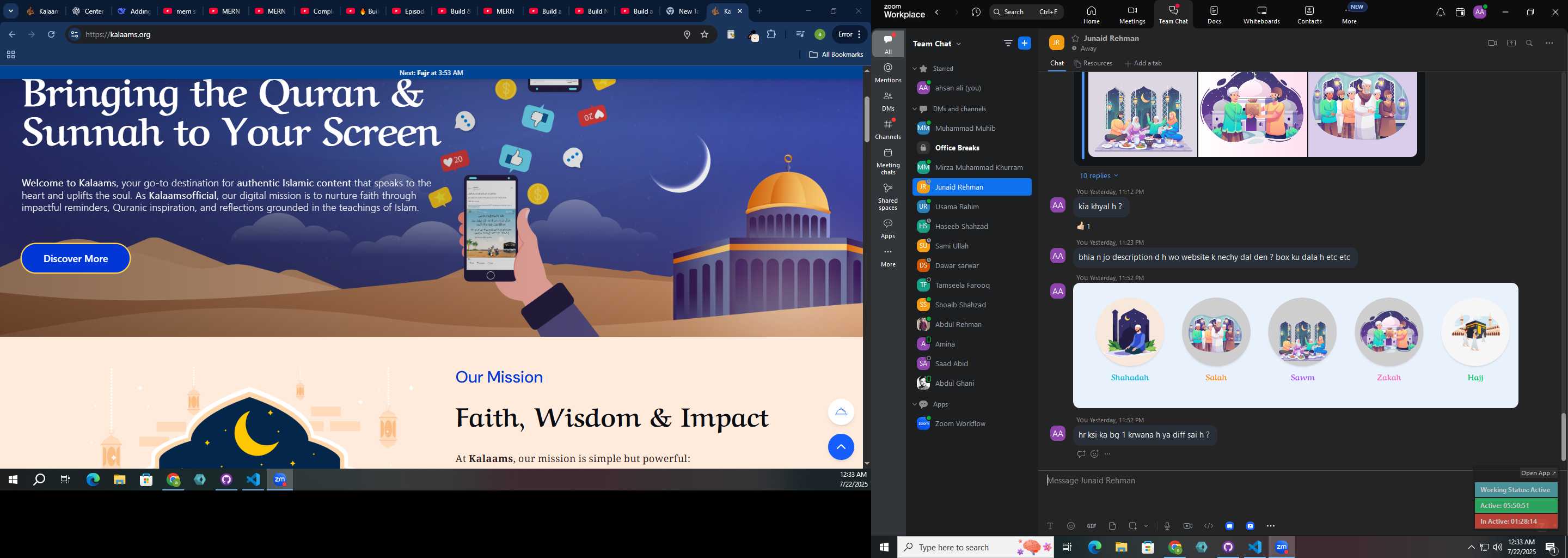Click the Zoom Search box

coord(1026,11)
